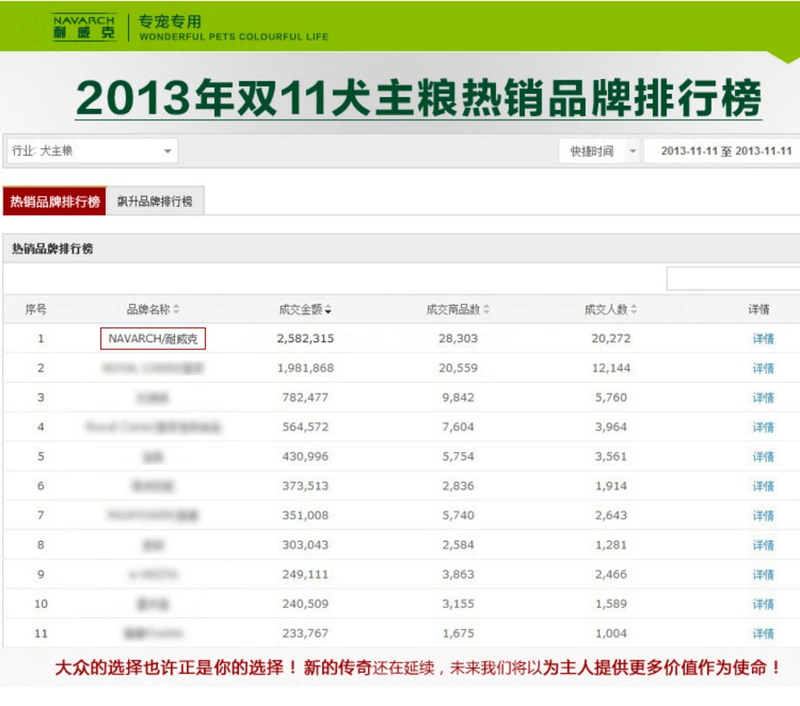Click the buyer count 2,466
The height and width of the screenshot is (706, 800).
(611, 575)
